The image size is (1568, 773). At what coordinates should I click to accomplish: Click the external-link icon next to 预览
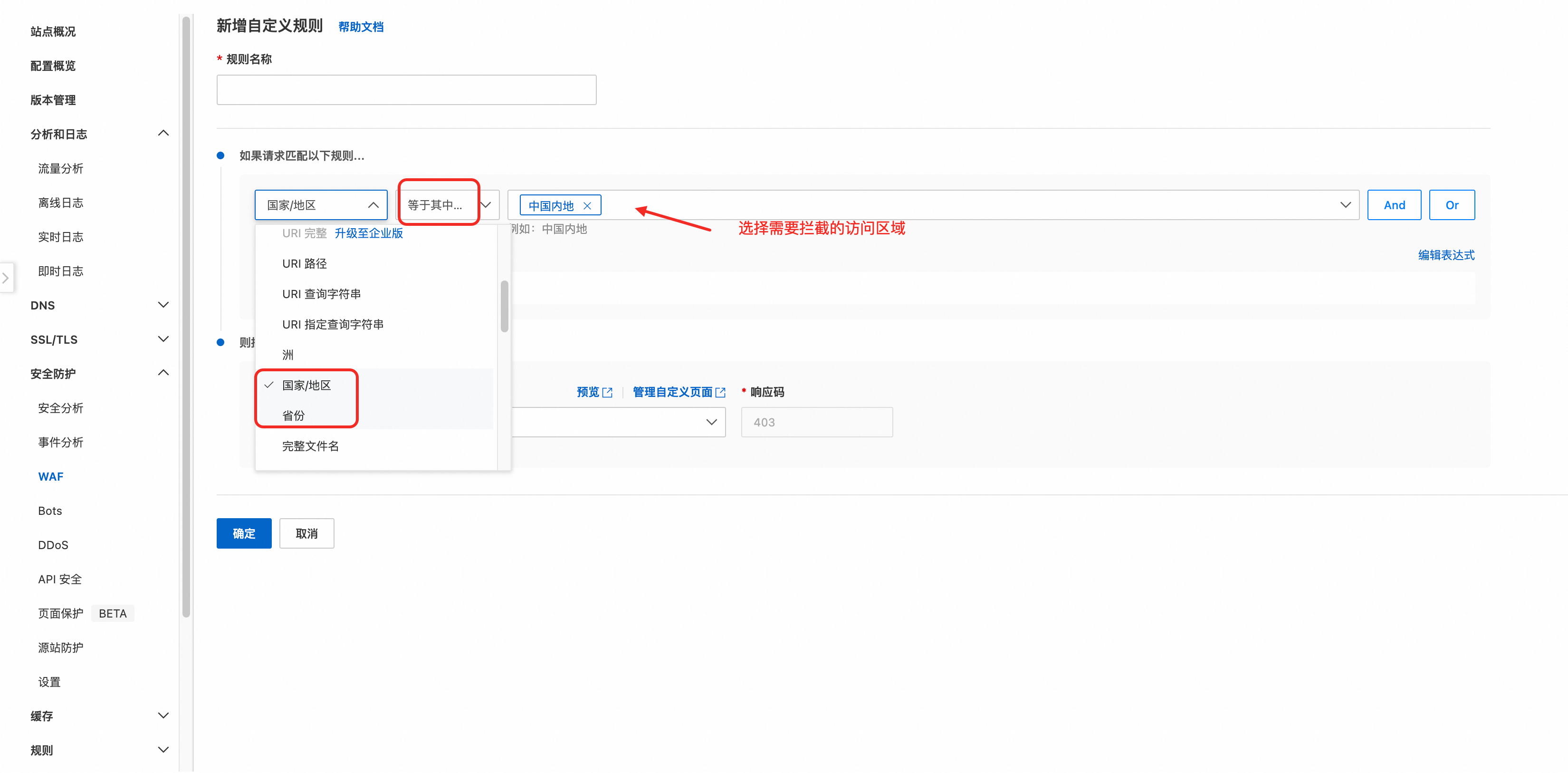(x=607, y=392)
